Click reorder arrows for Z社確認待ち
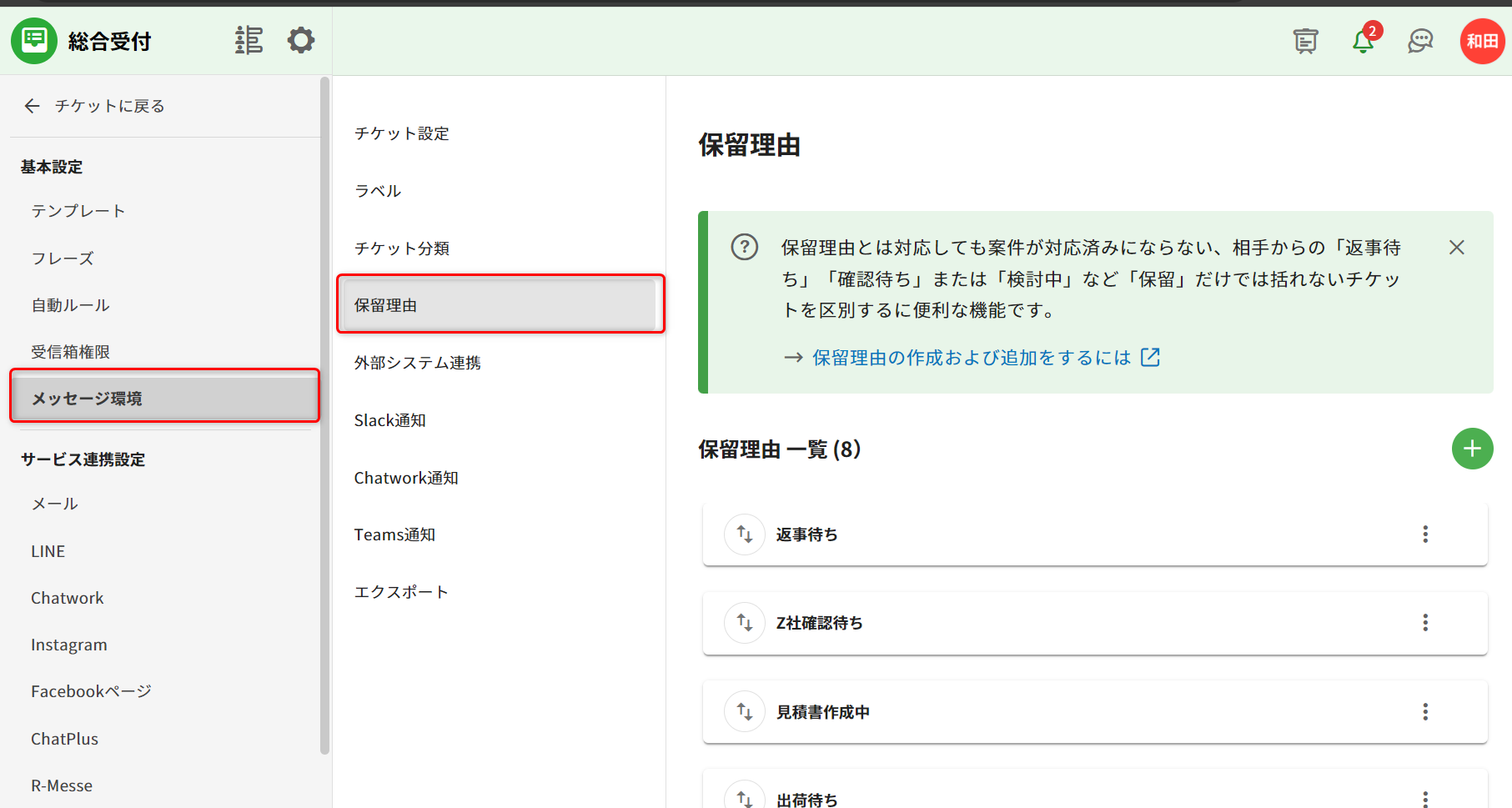 click(x=745, y=623)
